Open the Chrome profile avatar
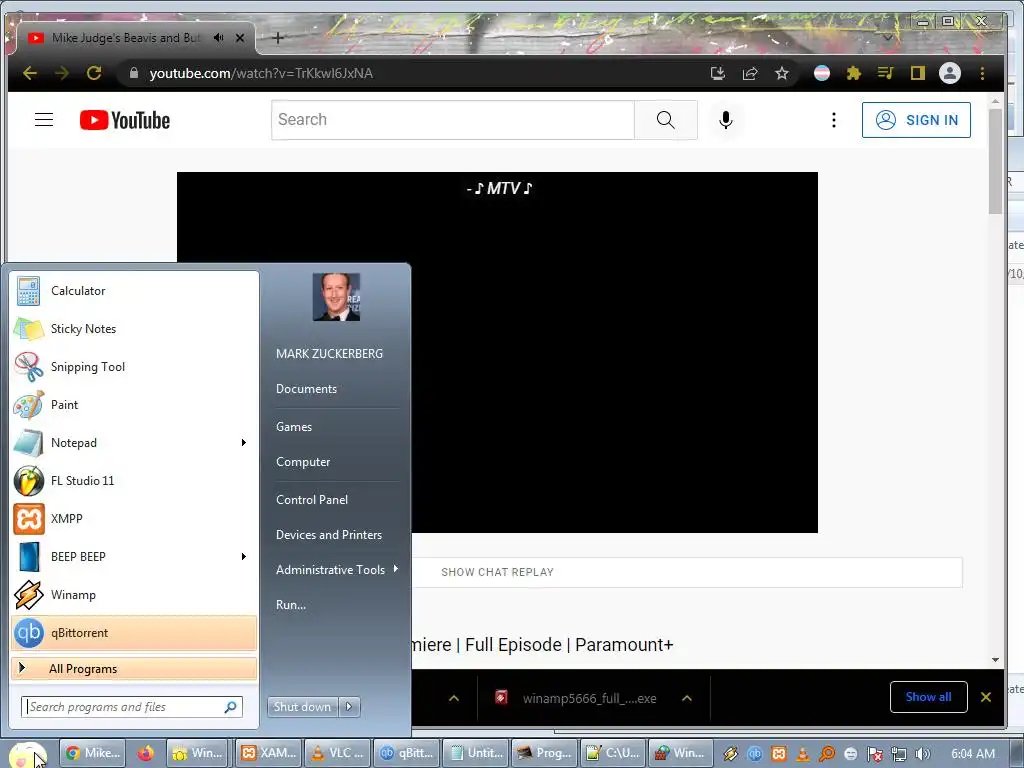Image resolution: width=1024 pixels, height=768 pixels. pos(950,73)
